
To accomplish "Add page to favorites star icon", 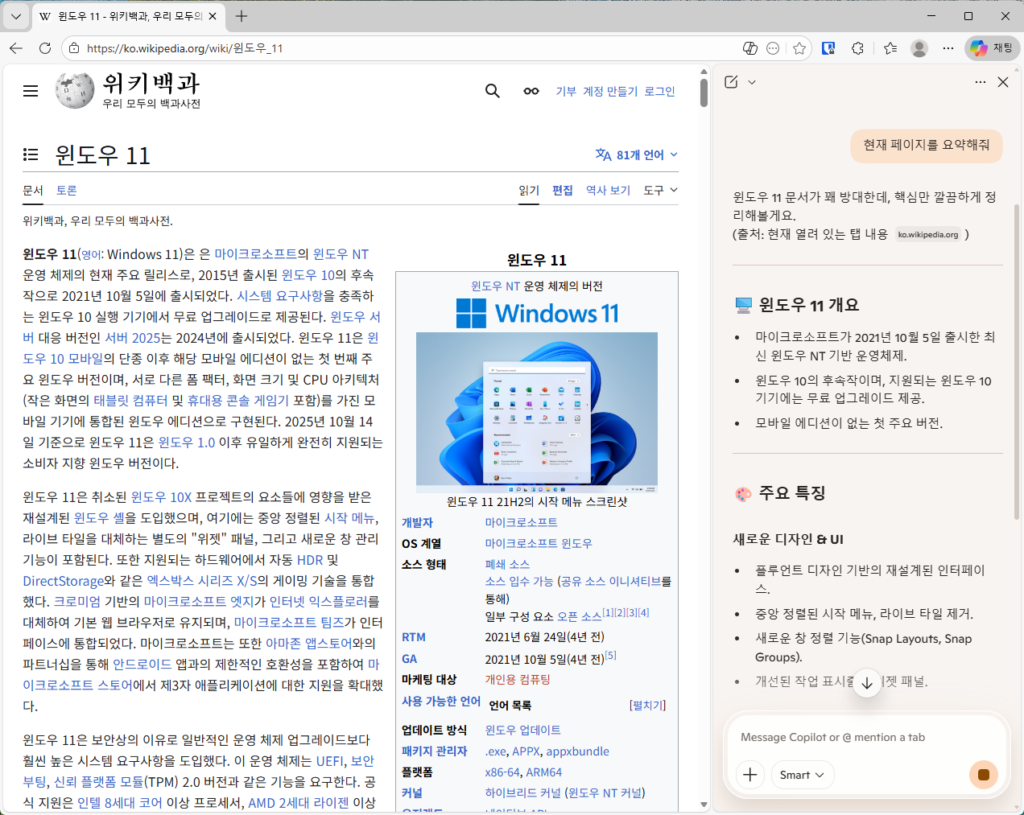I will pos(799,48).
